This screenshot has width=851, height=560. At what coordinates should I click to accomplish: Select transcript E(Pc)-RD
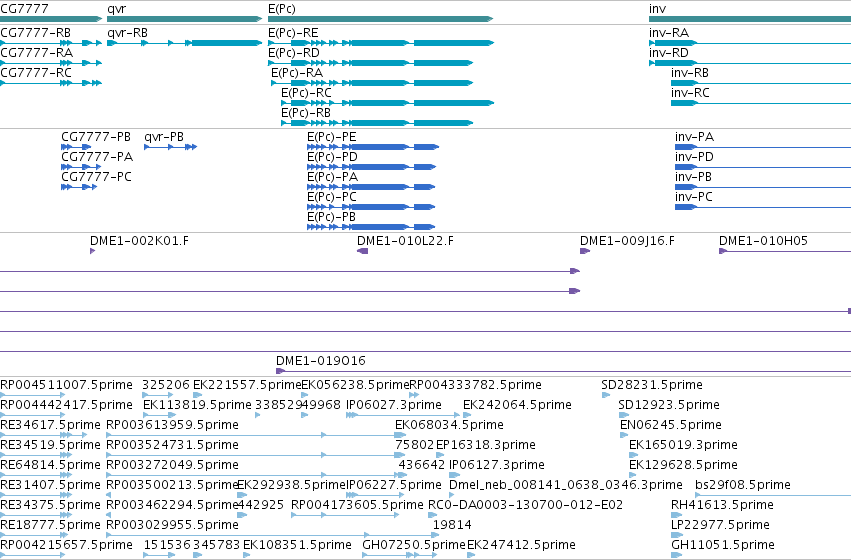[x=294, y=53]
